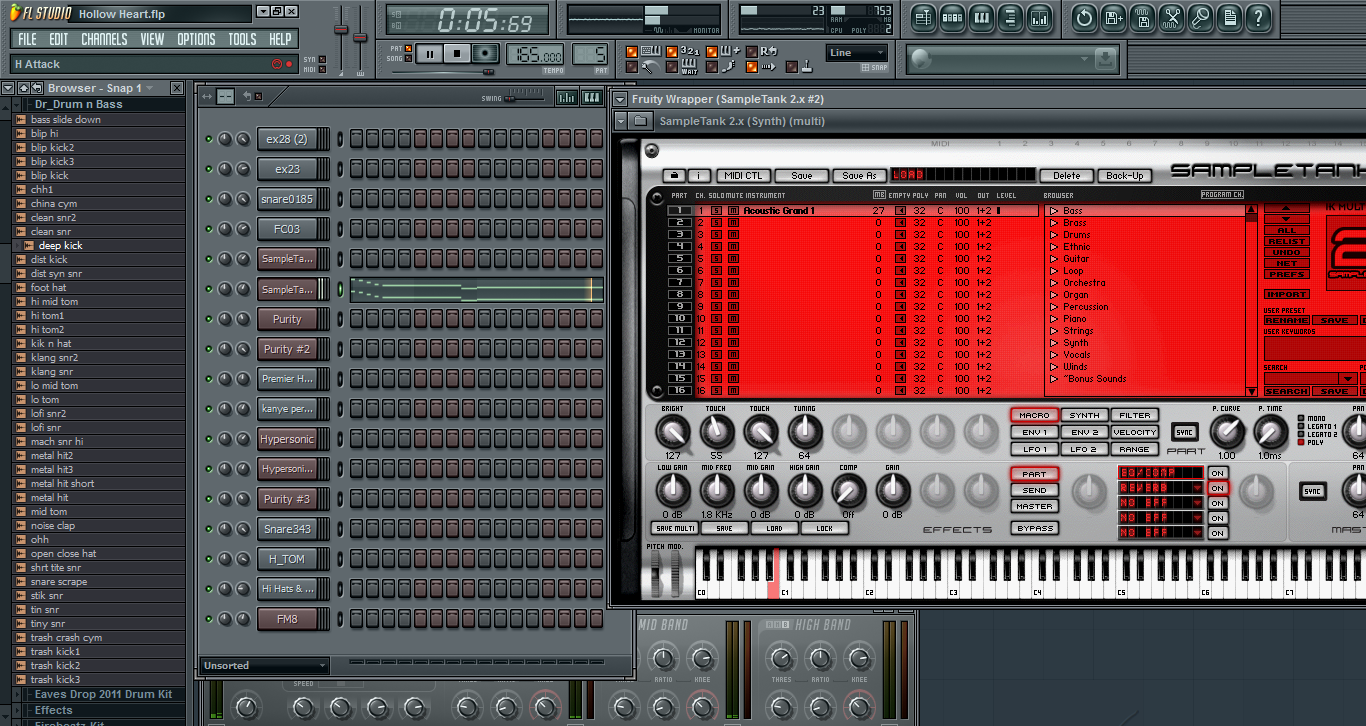Open the piano roll view icon

[x=981, y=17]
